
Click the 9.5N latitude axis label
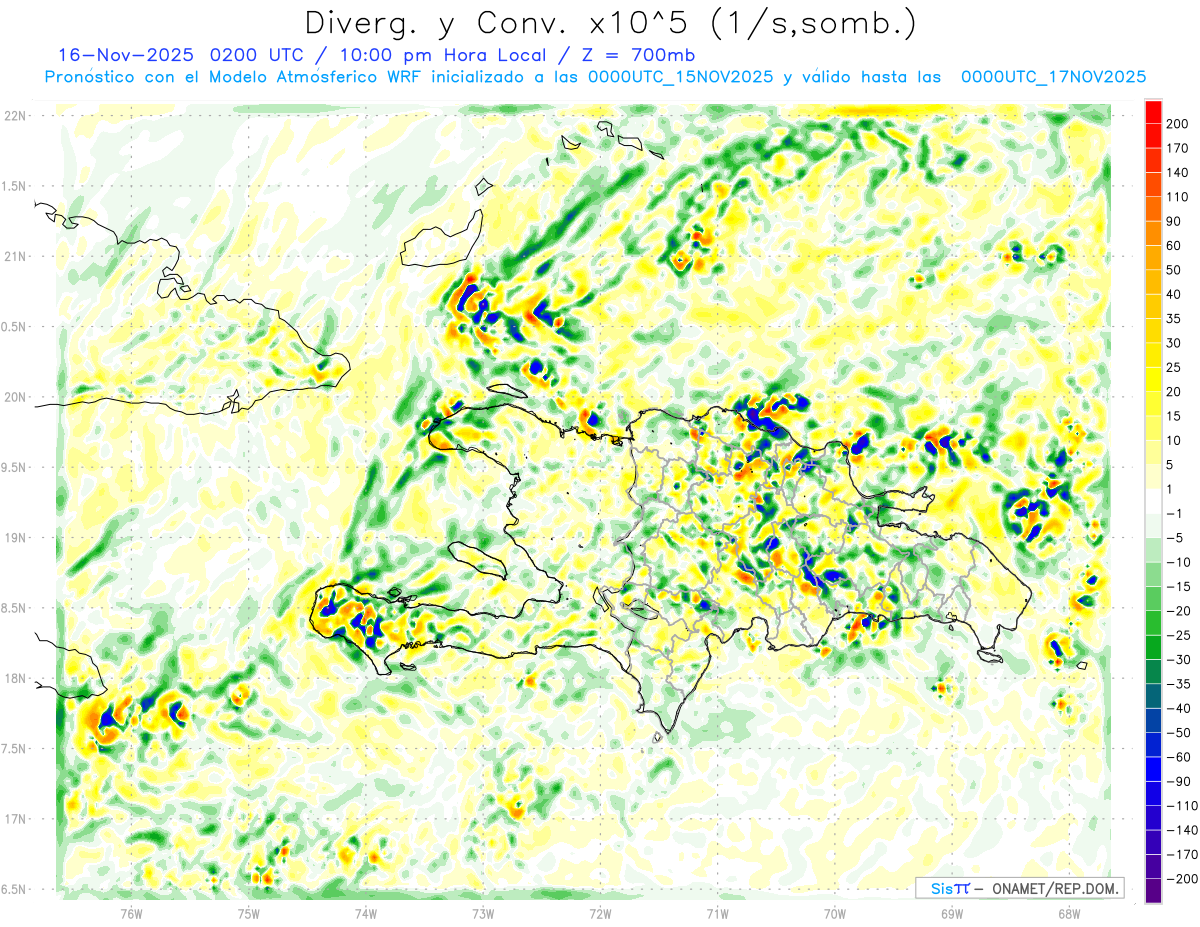pyautogui.click(x=14, y=468)
